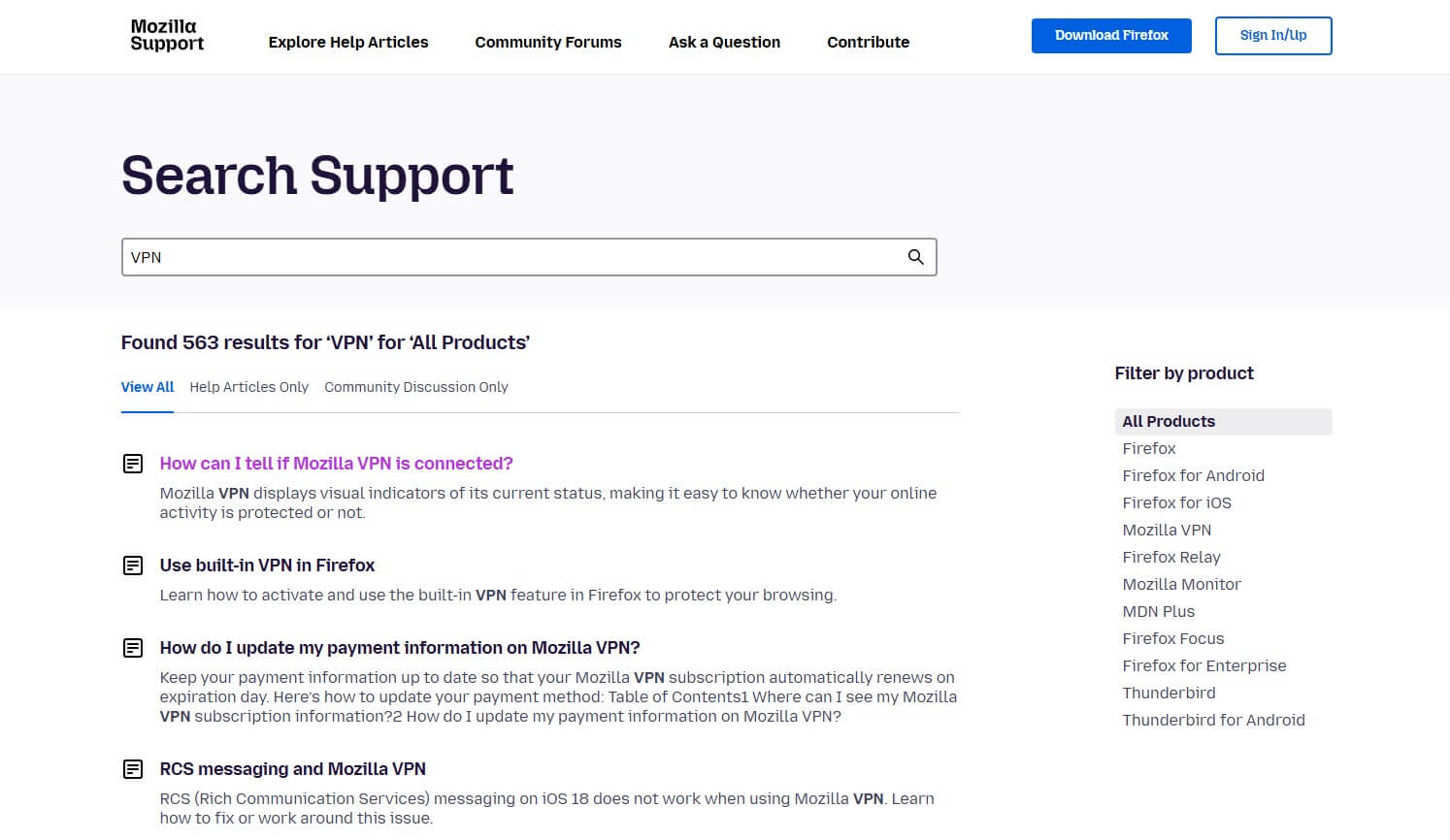Click the article icon next to built-in VPN result
The width and height of the screenshot is (1450, 840).
[x=132, y=565]
